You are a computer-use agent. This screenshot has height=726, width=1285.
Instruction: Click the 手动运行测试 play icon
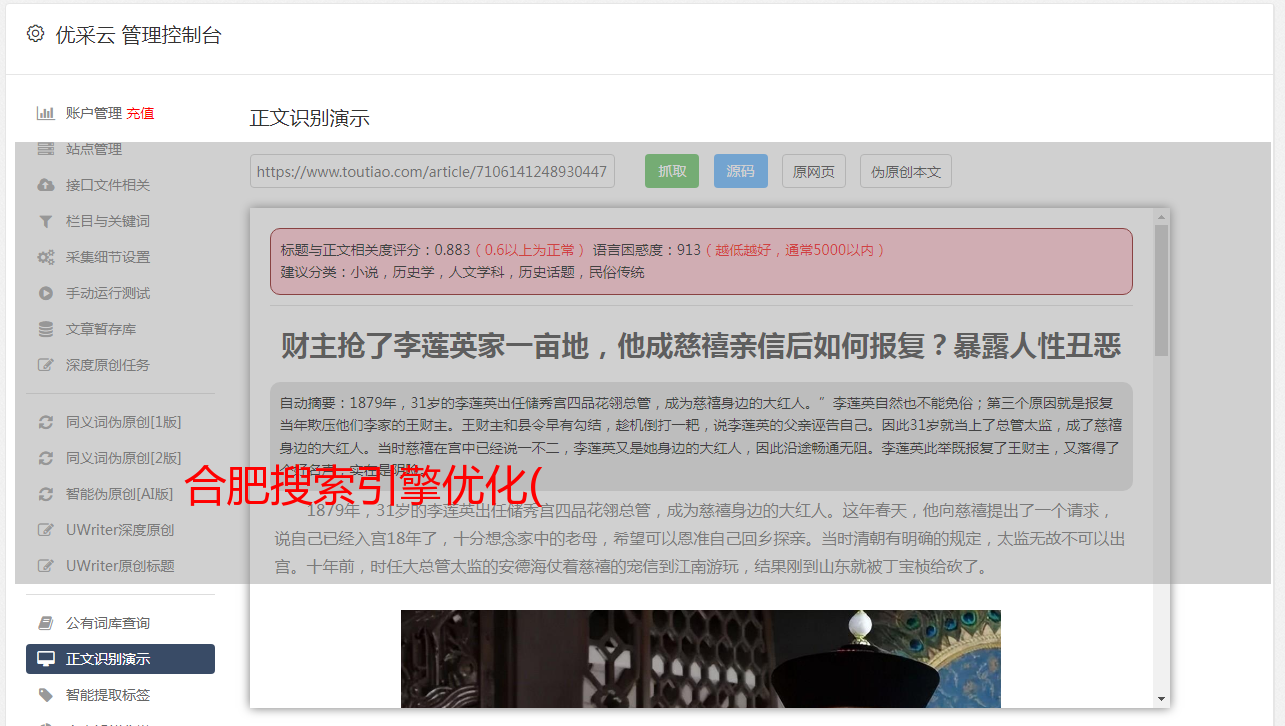[x=45, y=293]
